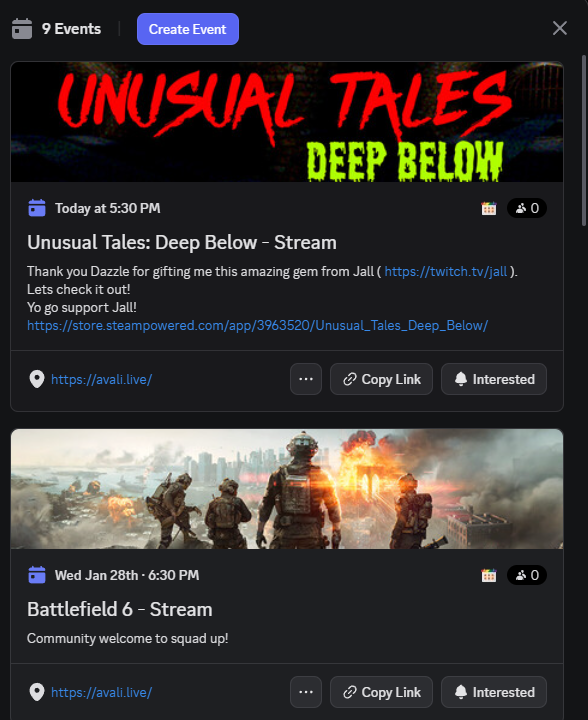Viewport: 588px width, 720px height.
Task: Click the Unusual Tales Deep Below banner image
Action: click(287, 122)
